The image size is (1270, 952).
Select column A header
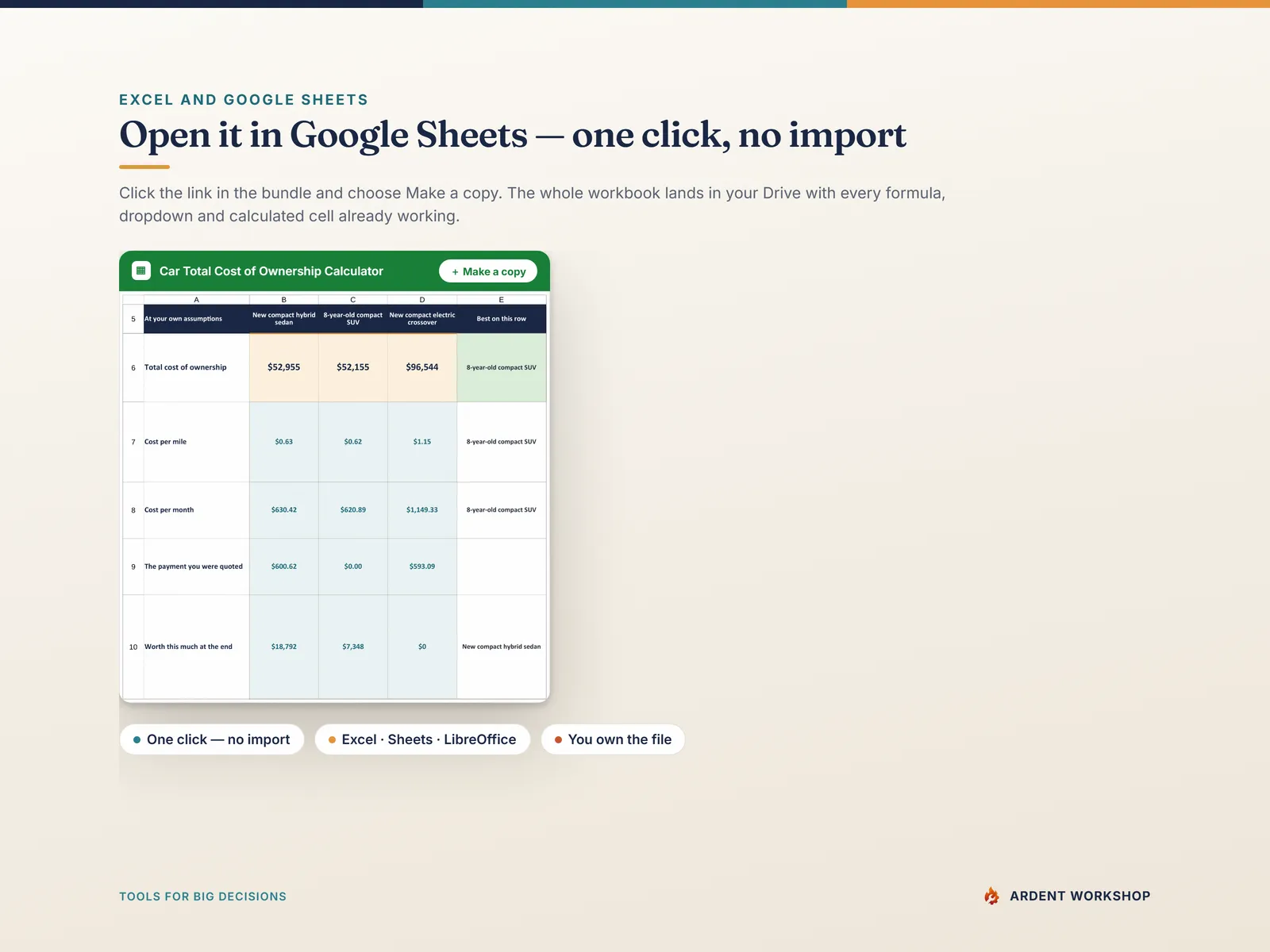tap(196, 299)
